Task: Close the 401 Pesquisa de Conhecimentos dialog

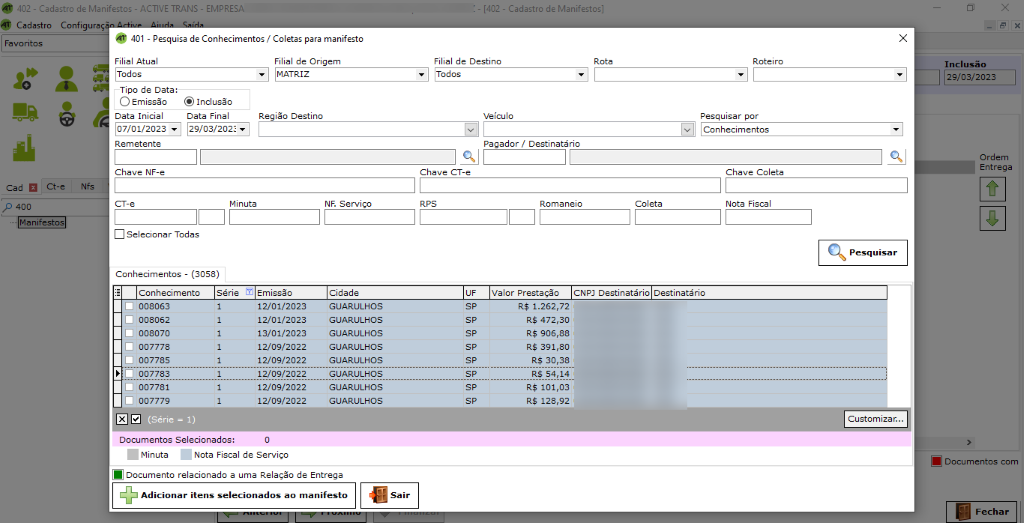Action: pyautogui.click(x=903, y=39)
